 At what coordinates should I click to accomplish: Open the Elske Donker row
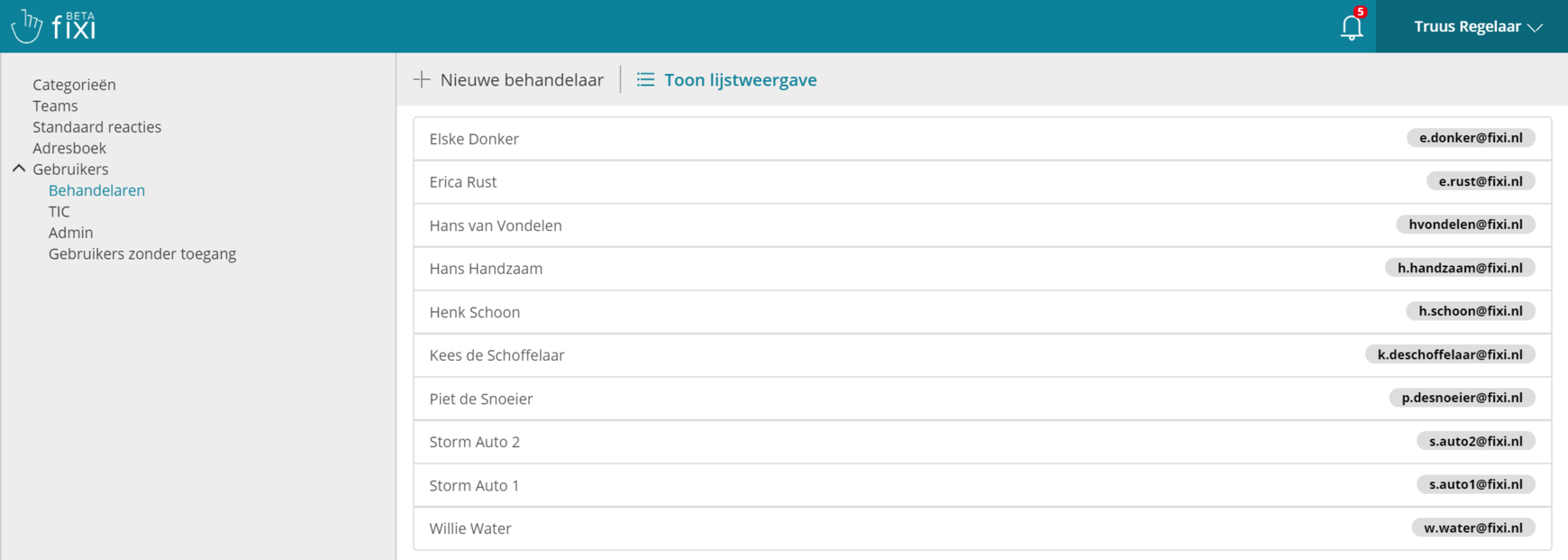(x=474, y=139)
